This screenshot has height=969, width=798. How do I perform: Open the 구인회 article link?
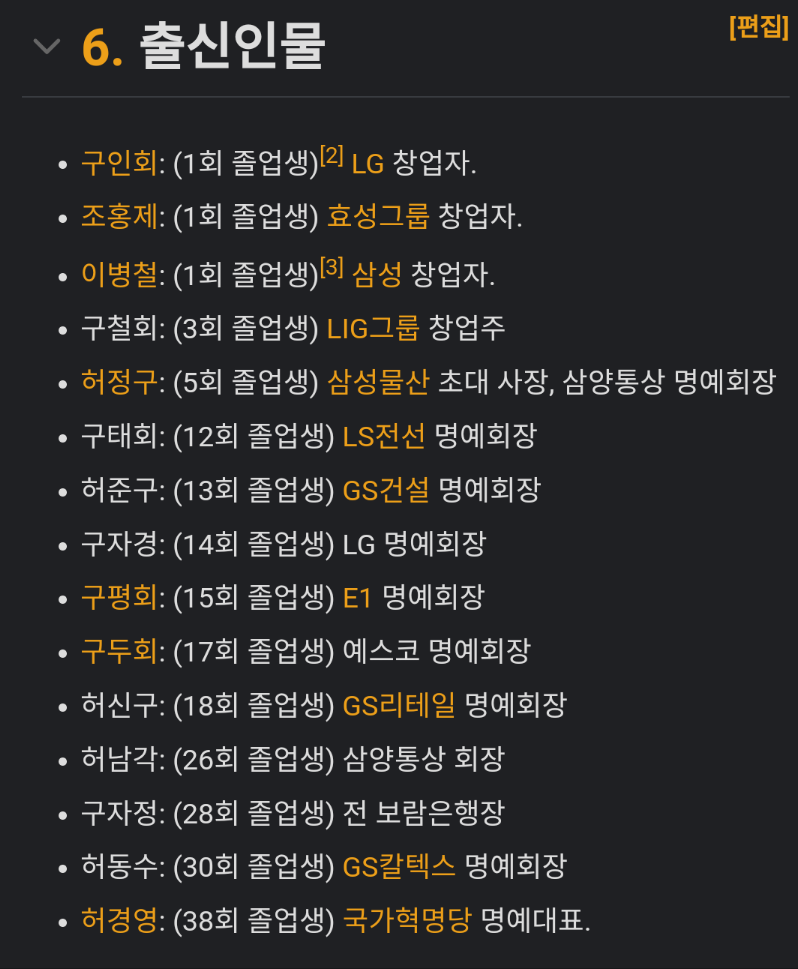pyautogui.click(x=119, y=163)
